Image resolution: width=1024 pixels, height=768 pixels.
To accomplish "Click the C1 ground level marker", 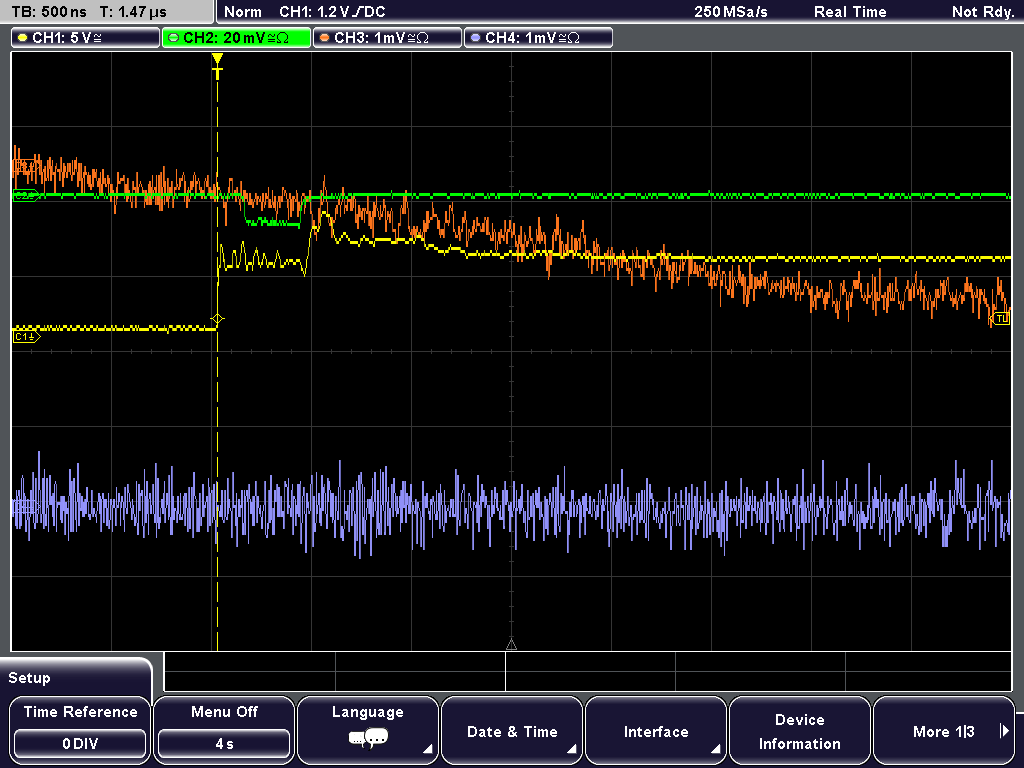I will click(x=26, y=337).
